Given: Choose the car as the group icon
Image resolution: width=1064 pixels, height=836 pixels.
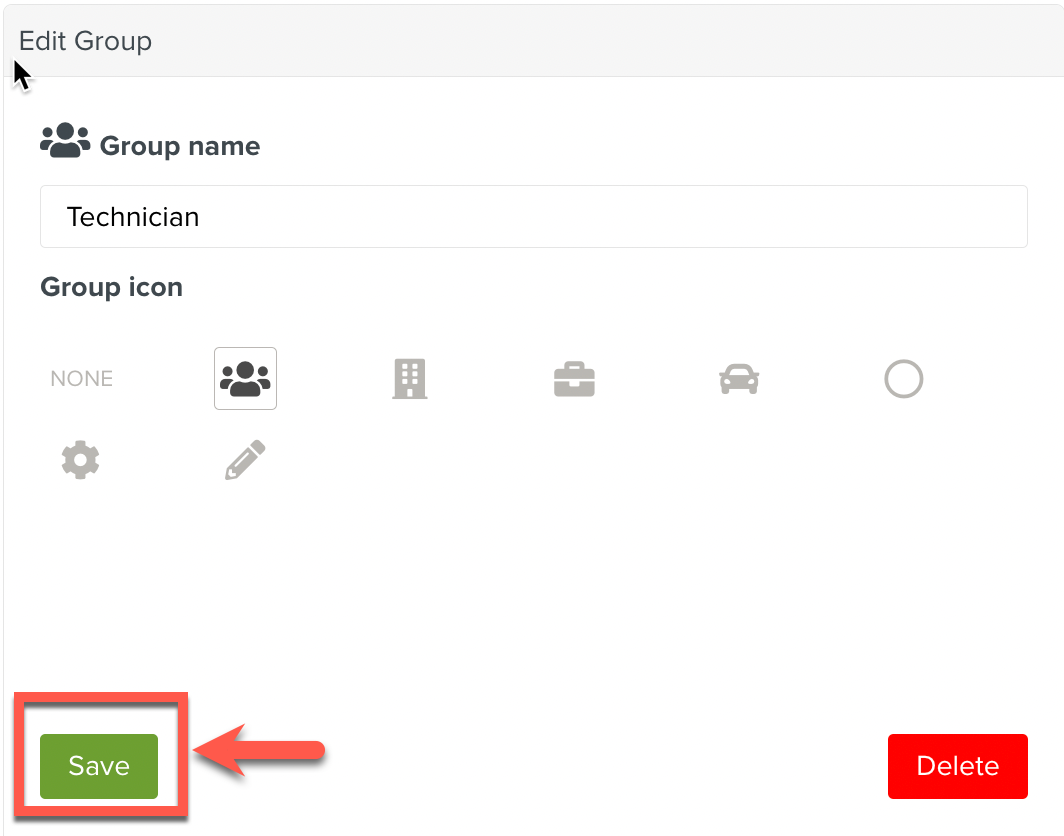Looking at the screenshot, I should (739, 378).
